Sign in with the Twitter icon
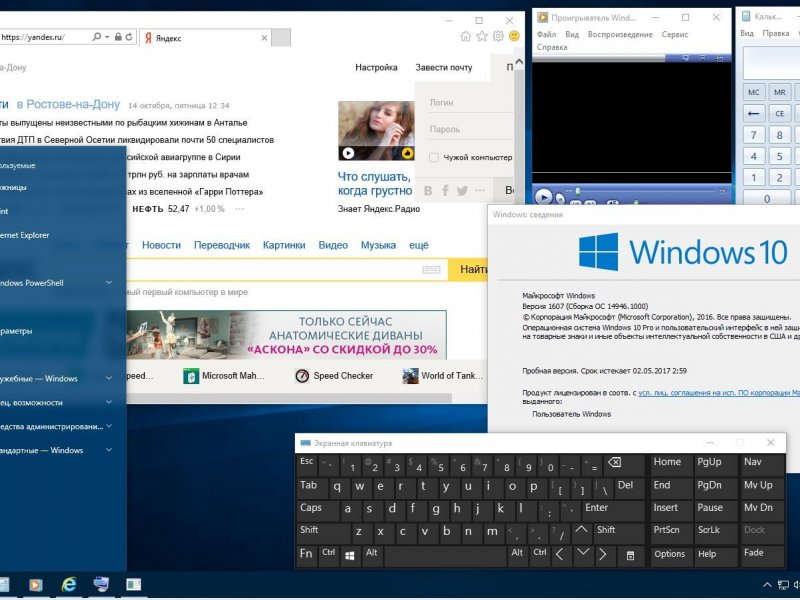 pos(462,191)
